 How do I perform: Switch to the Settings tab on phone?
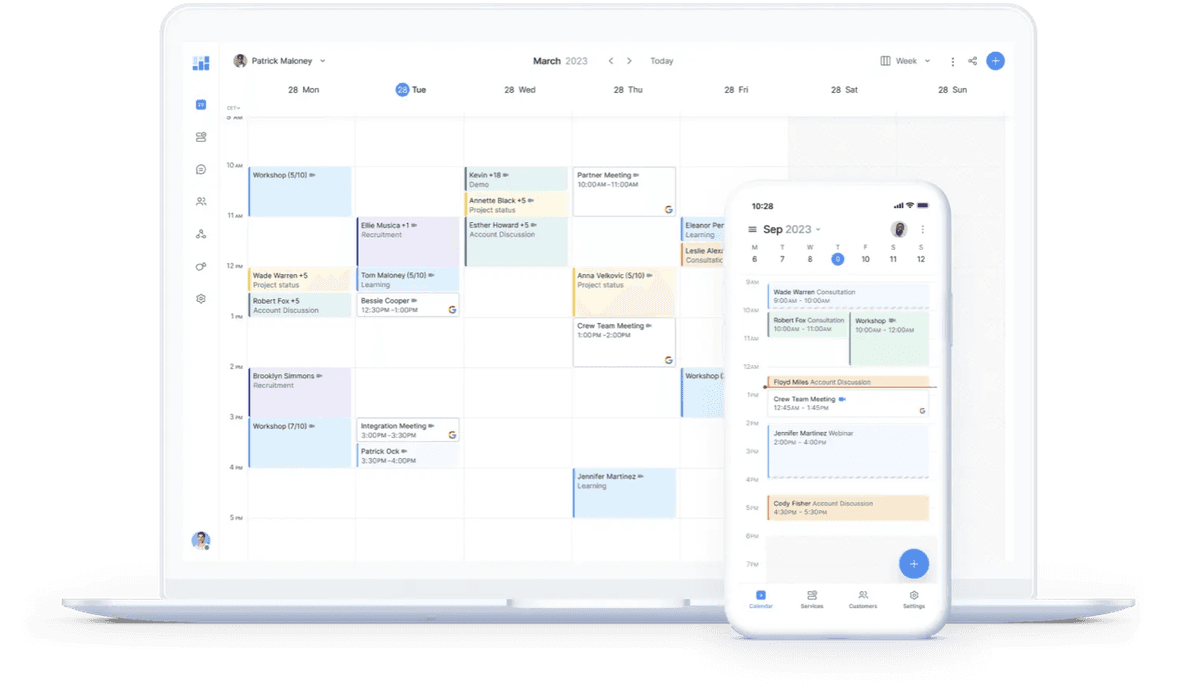pos(914,600)
